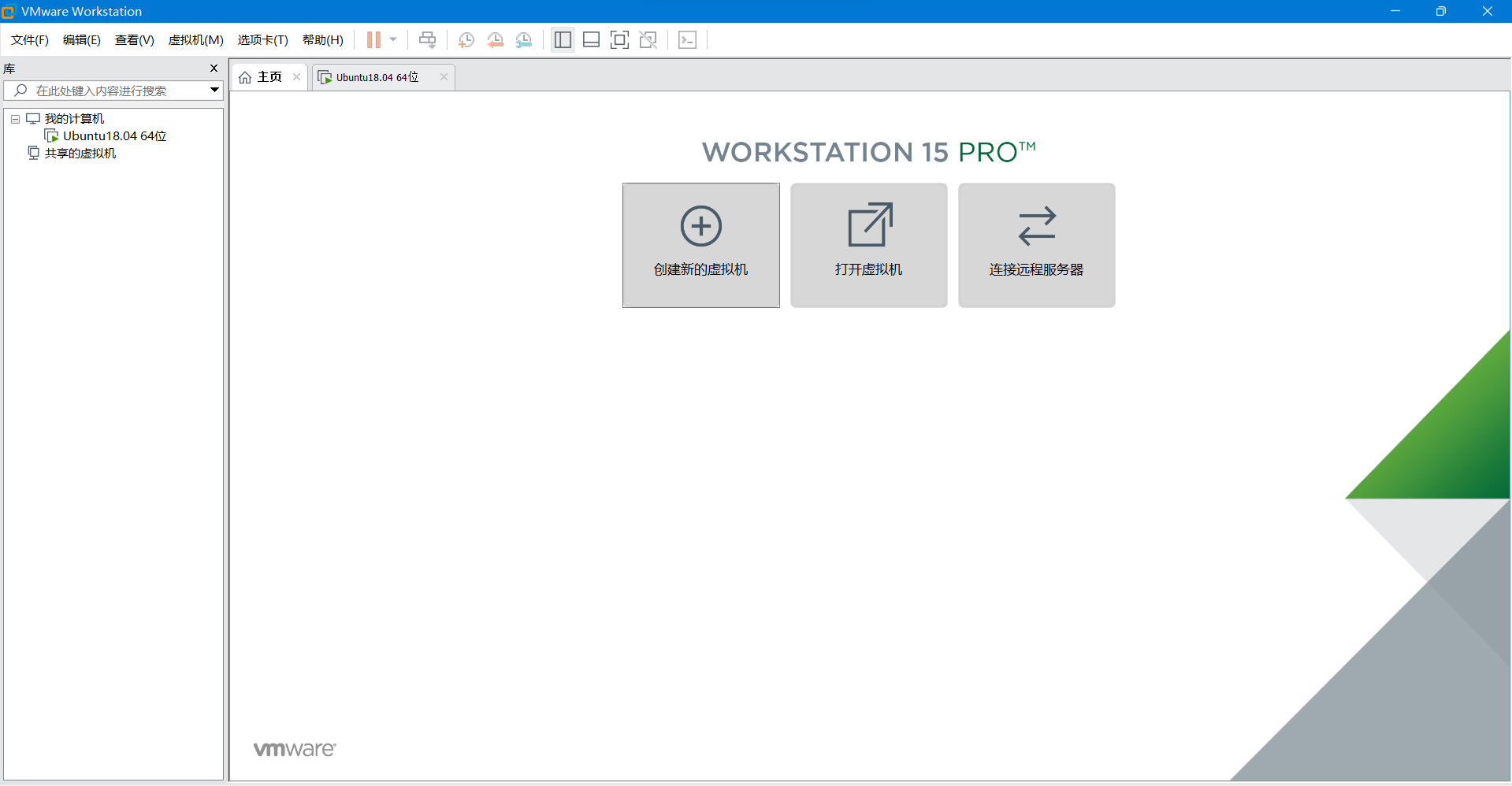Click the pause virtual machine toolbar icon
The width and height of the screenshot is (1512, 786).
point(373,40)
